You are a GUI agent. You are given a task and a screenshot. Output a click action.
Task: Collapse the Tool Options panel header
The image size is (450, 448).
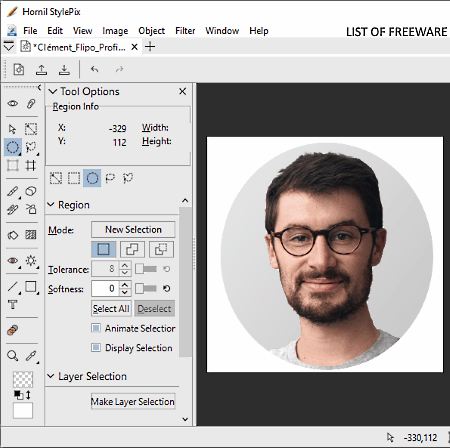pos(53,91)
